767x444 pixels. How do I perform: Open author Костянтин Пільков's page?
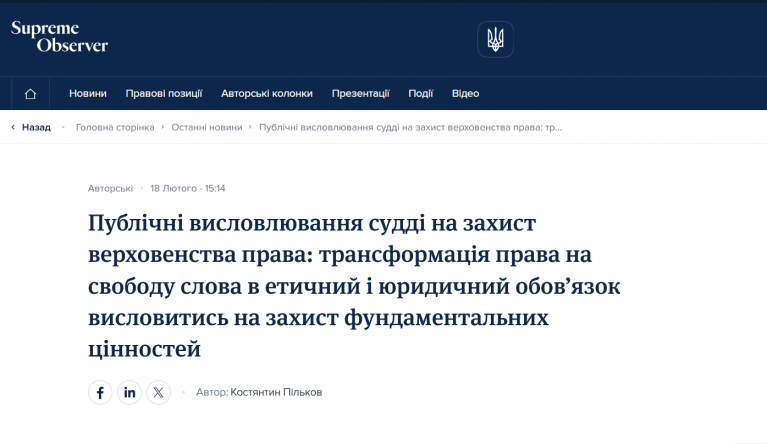[x=276, y=392]
